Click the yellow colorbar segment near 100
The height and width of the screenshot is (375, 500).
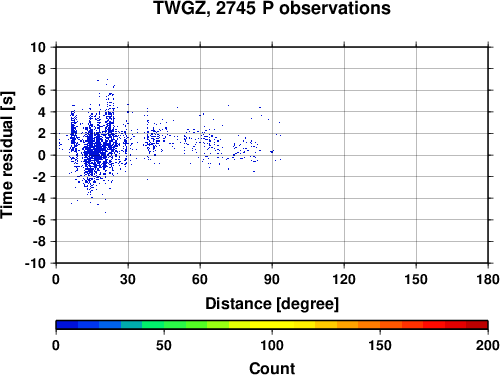tap(272, 325)
